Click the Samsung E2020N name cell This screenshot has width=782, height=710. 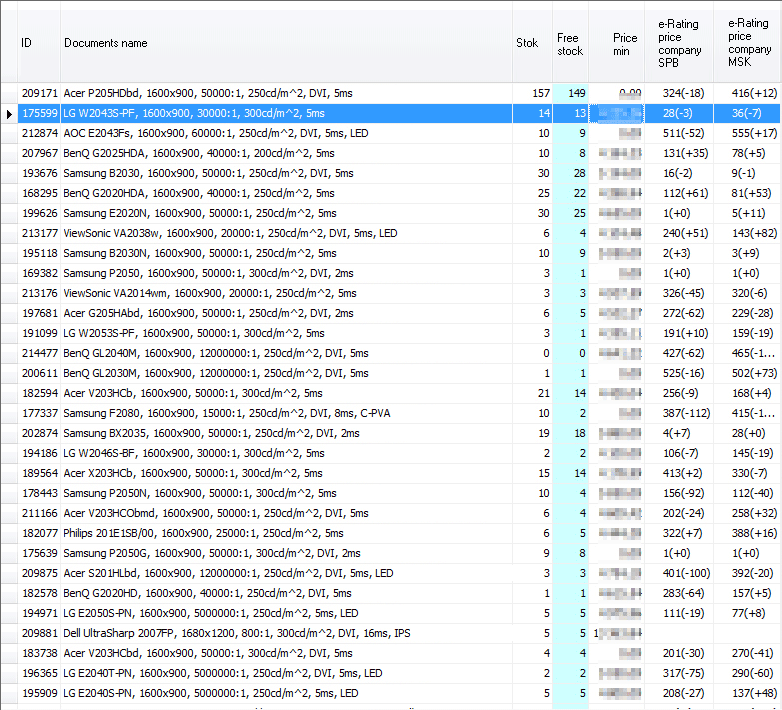coord(286,213)
